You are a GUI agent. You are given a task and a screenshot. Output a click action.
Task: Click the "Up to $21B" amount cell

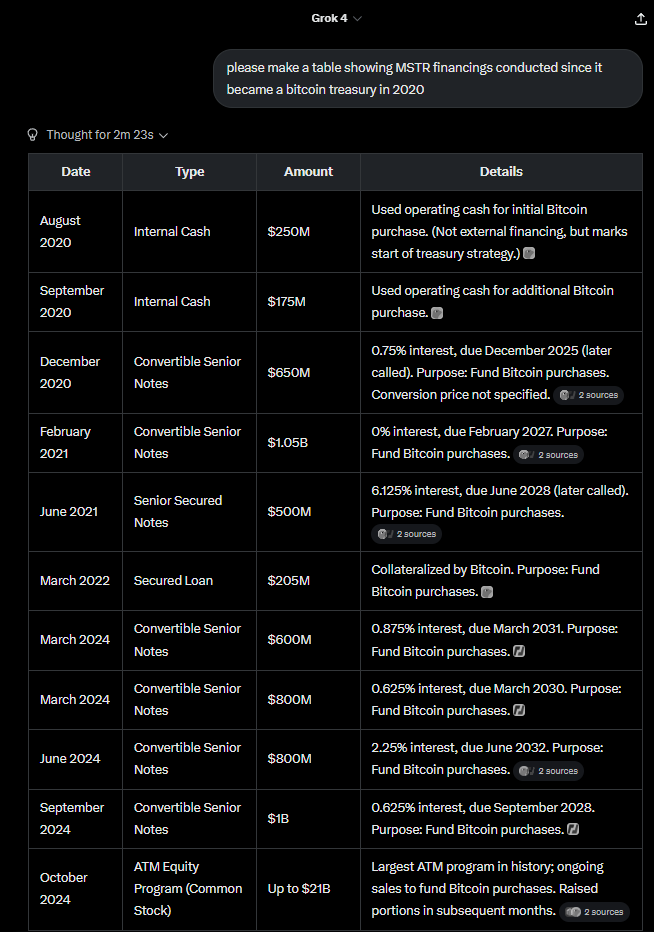[300, 888]
